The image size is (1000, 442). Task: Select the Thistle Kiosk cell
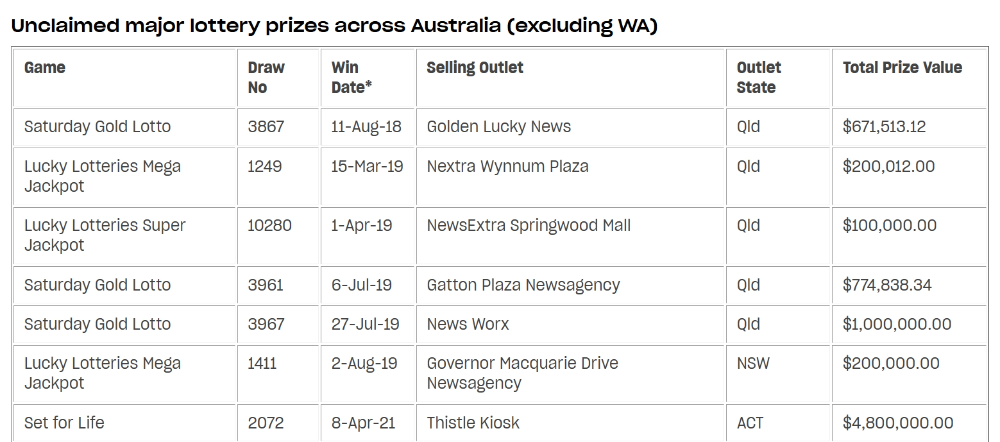[570, 423]
